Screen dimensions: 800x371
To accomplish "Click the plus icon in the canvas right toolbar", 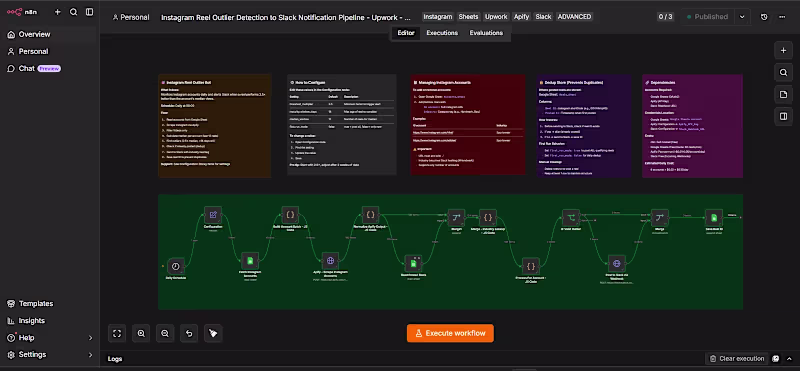I will [x=783, y=51].
